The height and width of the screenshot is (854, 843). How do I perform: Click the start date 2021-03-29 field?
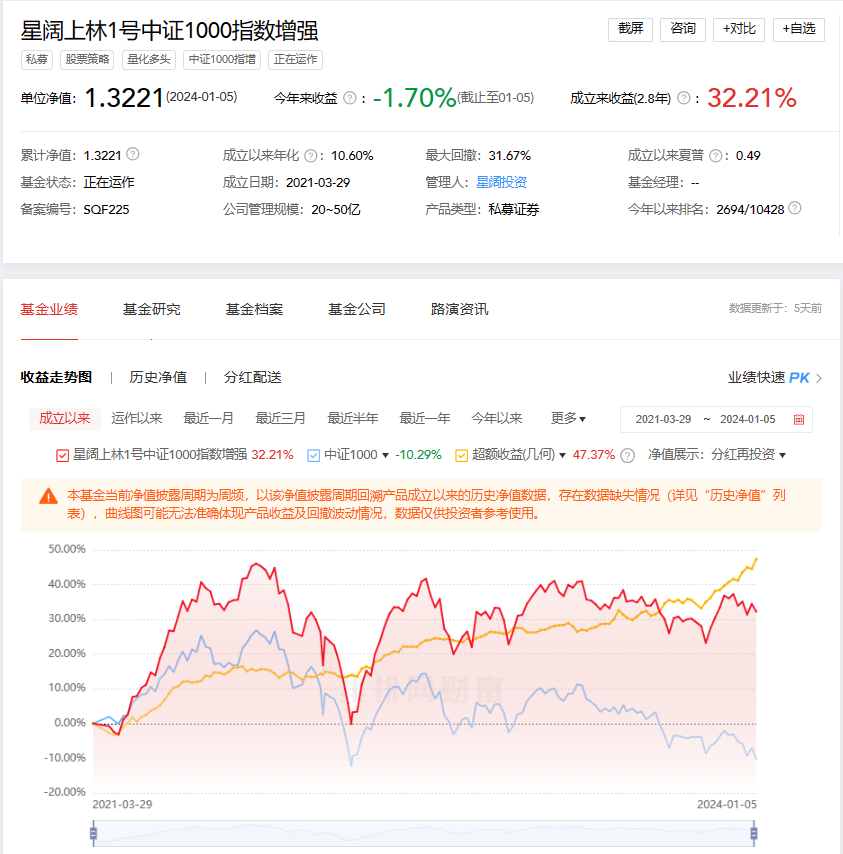click(663, 419)
